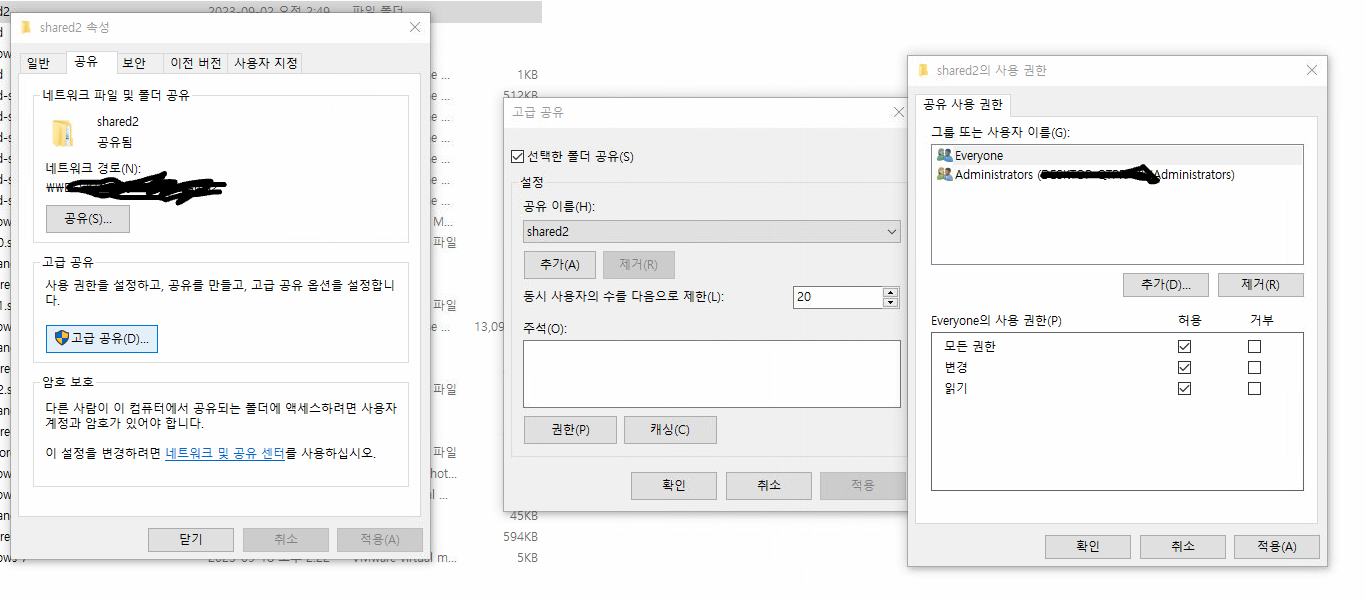Click the shared2 folder icon in properties
Screen dimensions: 1365x599
pyautogui.click(x=62, y=131)
